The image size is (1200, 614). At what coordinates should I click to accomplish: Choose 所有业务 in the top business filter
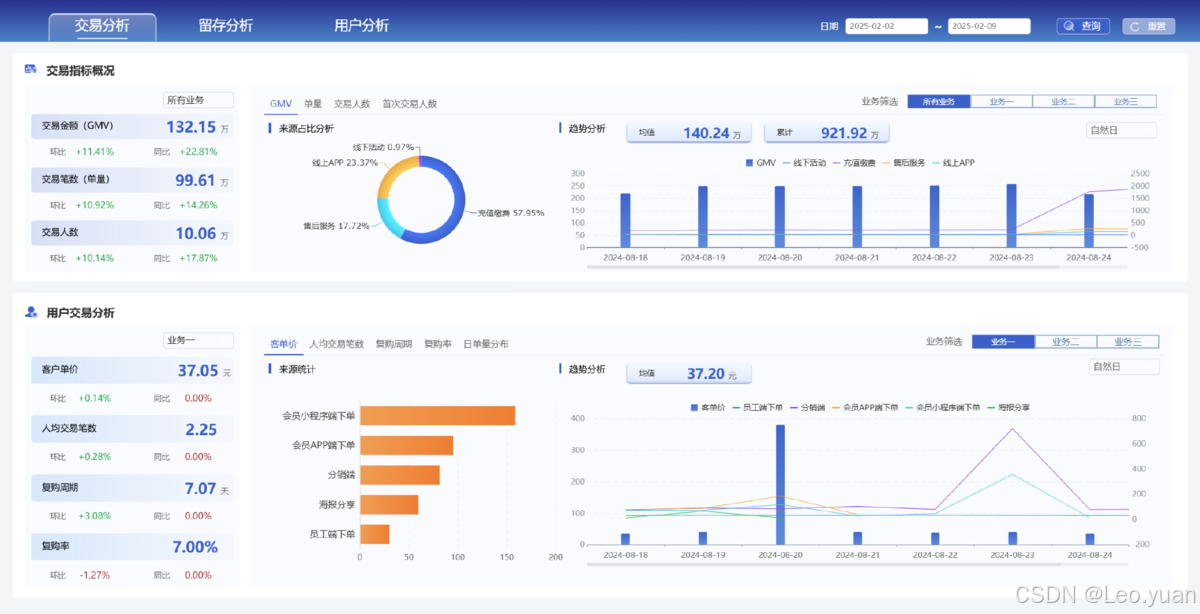[938, 101]
